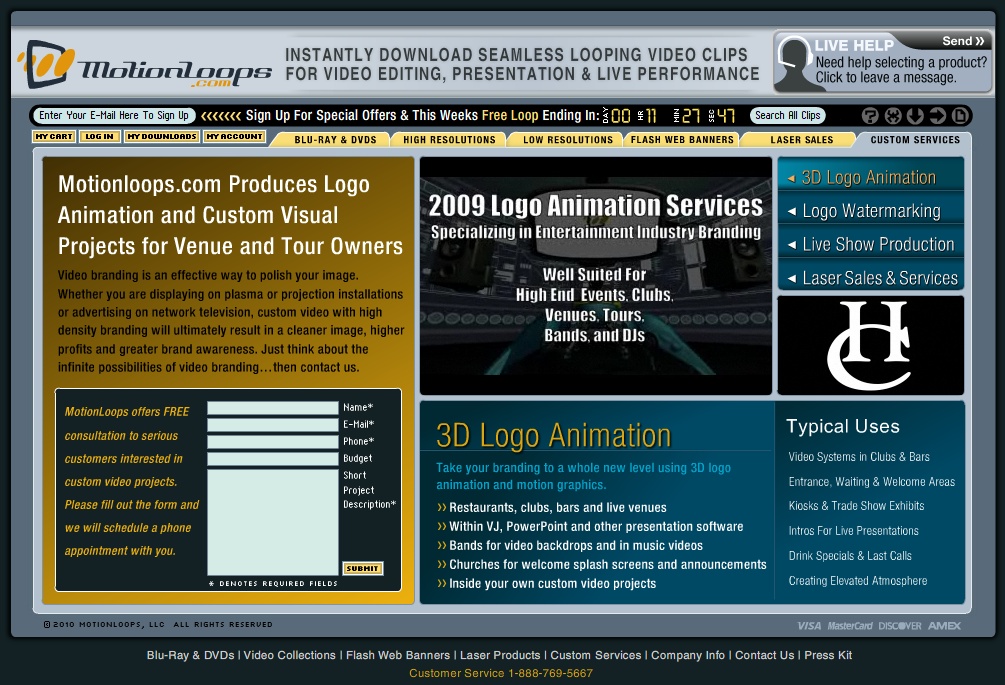Click the Name field in consultation form
This screenshot has height=685, width=1005.
click(272, 408)
